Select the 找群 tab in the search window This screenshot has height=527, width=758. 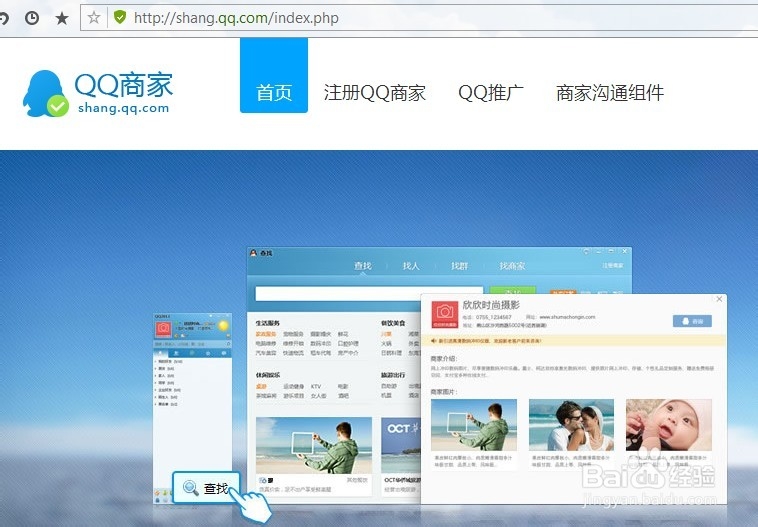click(x=459, y=265)
